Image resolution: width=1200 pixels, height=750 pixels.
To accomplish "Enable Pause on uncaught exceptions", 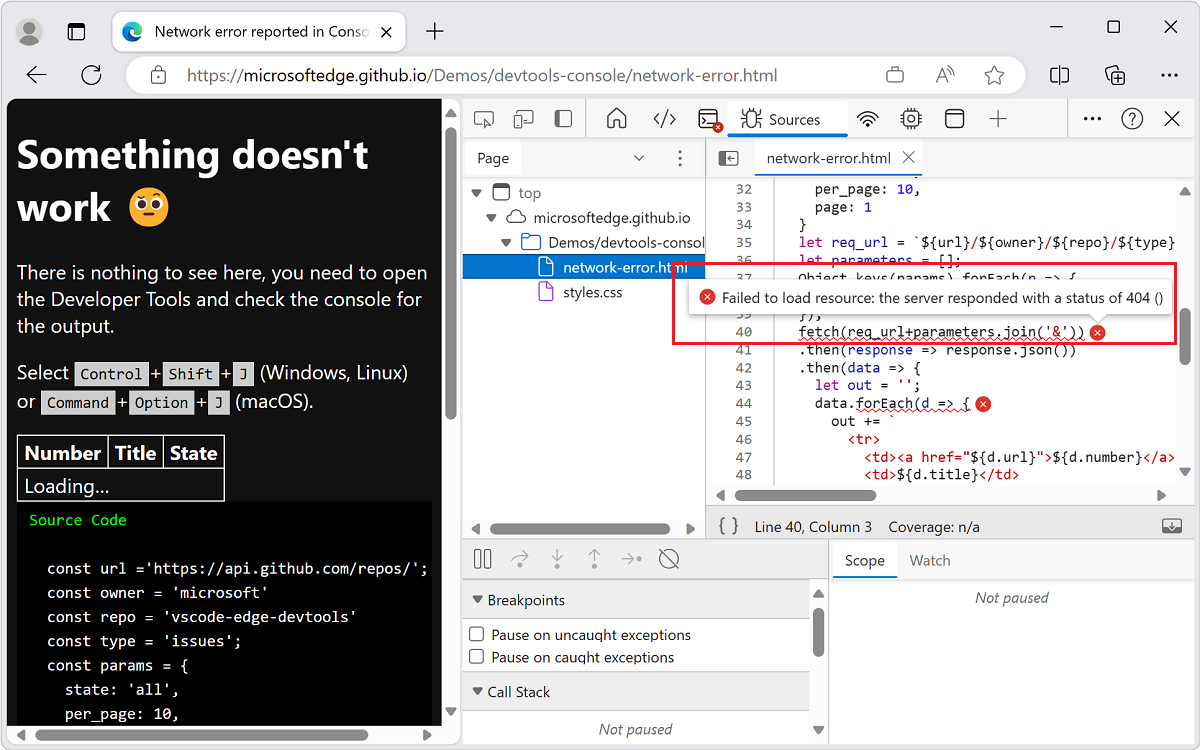I will tap(477, 634).
